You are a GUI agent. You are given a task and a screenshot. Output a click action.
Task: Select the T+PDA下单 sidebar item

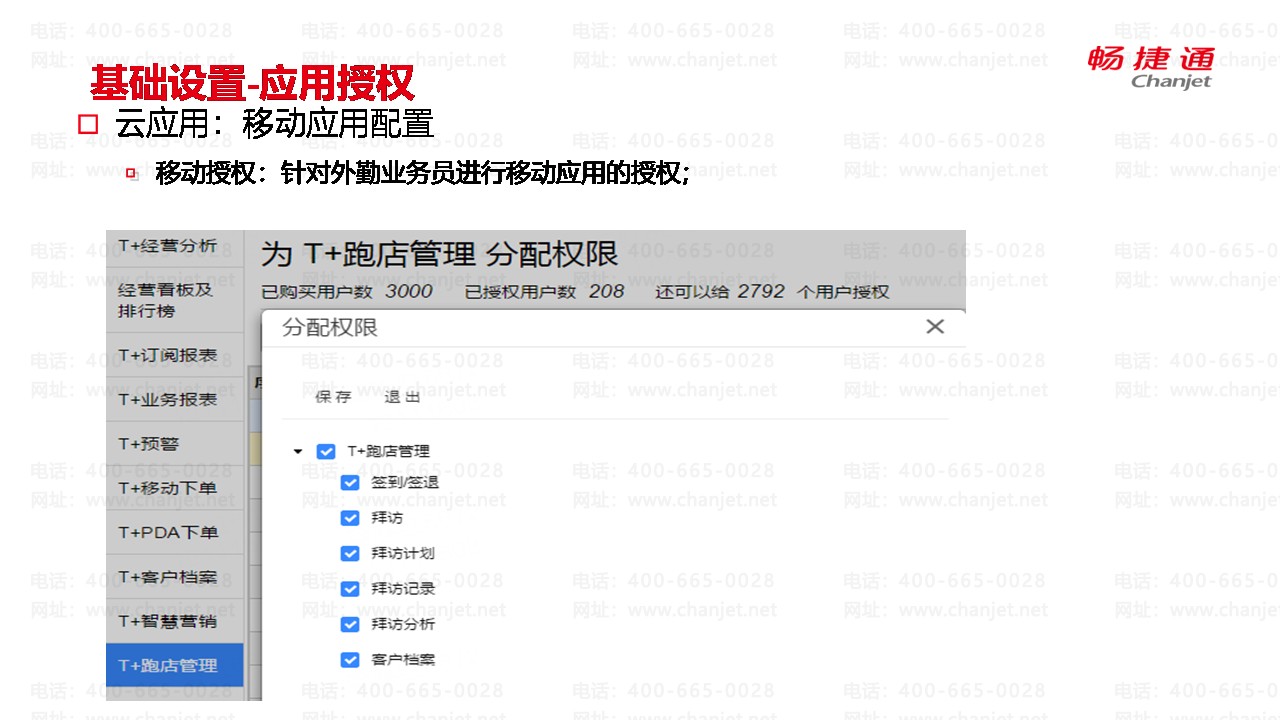click(x=175, y=532)
